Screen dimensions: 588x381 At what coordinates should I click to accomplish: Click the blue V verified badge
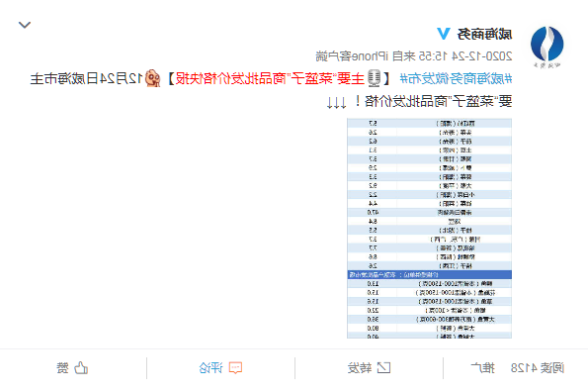pos(444,34)
